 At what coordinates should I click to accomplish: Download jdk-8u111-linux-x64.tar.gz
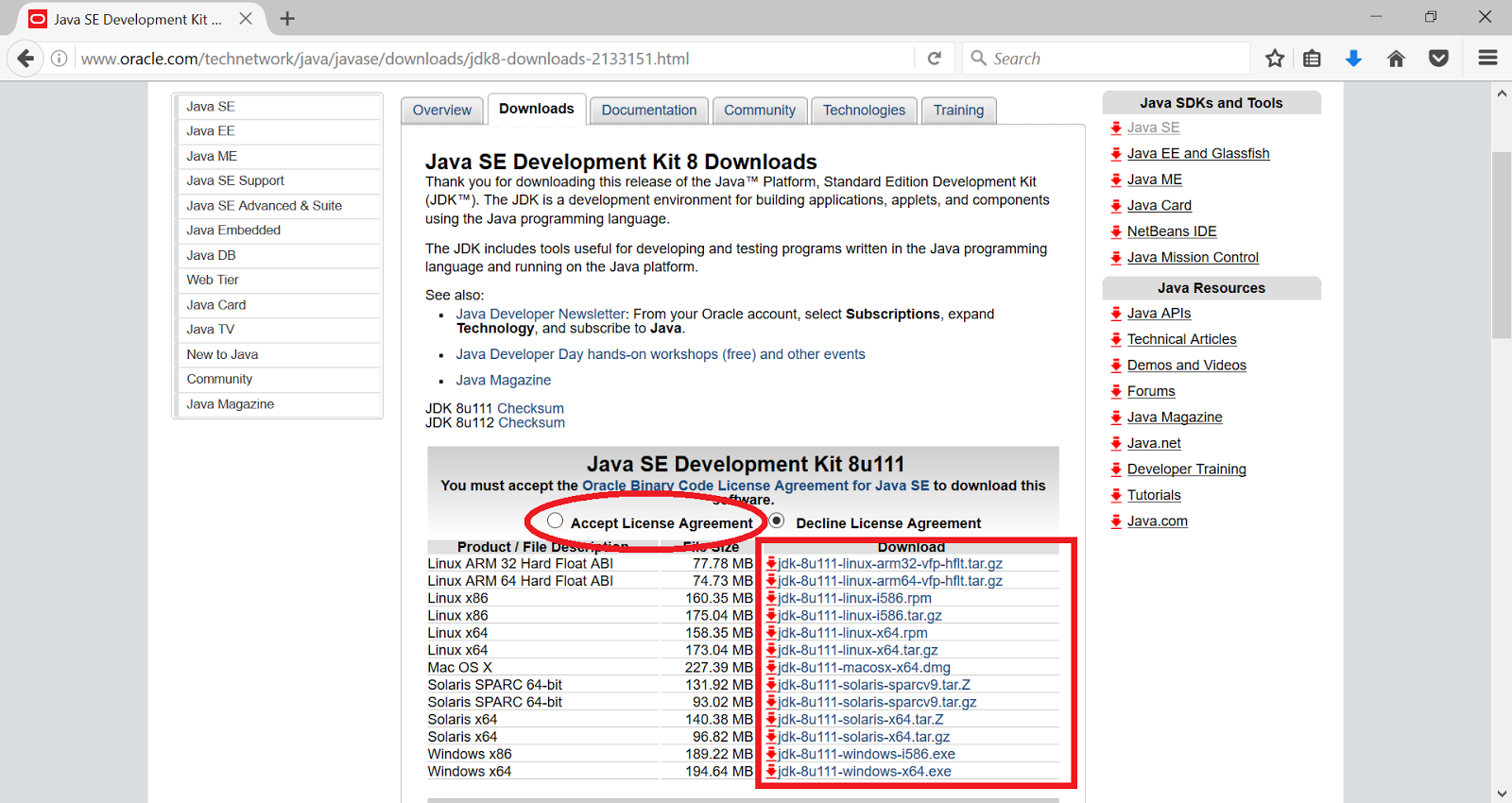click(x=858, y=650)
